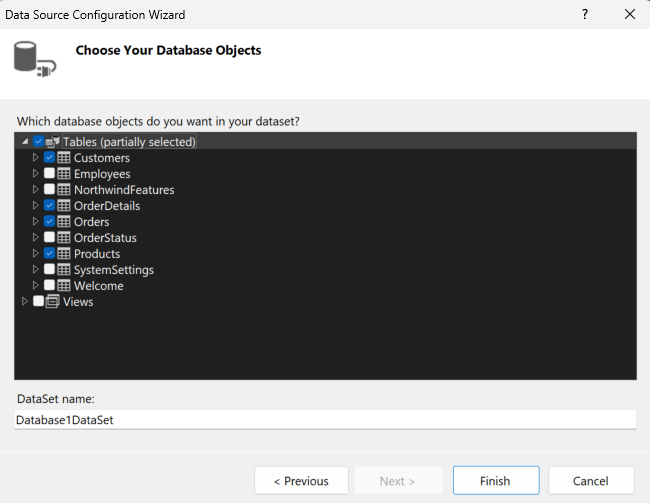Click the OrderStatus table icon
Image resolution: width=650 pixels, height=503 pixels.
point(64,238)
